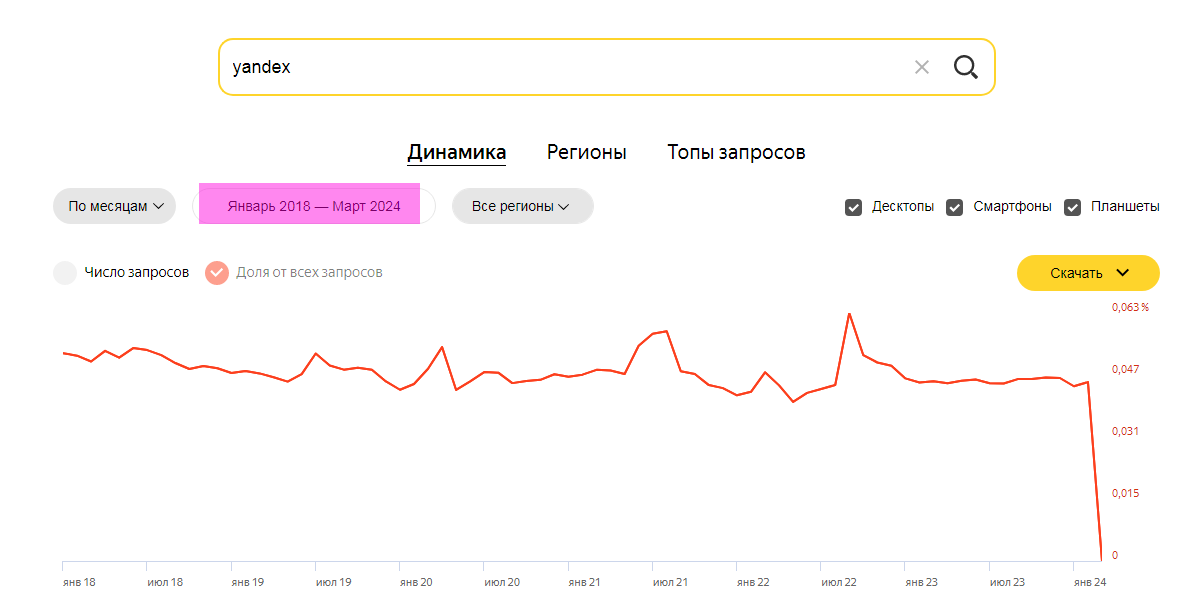Click the chevron beside По месяцам
Viewport: 1179px width, 609px height.
159,207
